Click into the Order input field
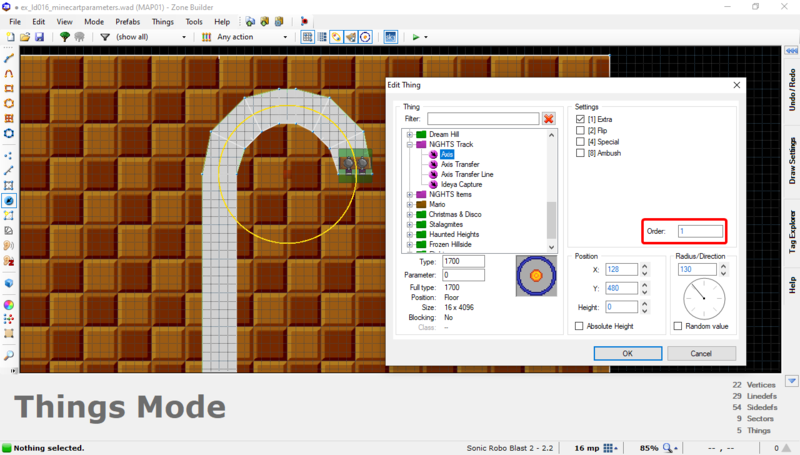800x455 pixels. click(700, 232)
